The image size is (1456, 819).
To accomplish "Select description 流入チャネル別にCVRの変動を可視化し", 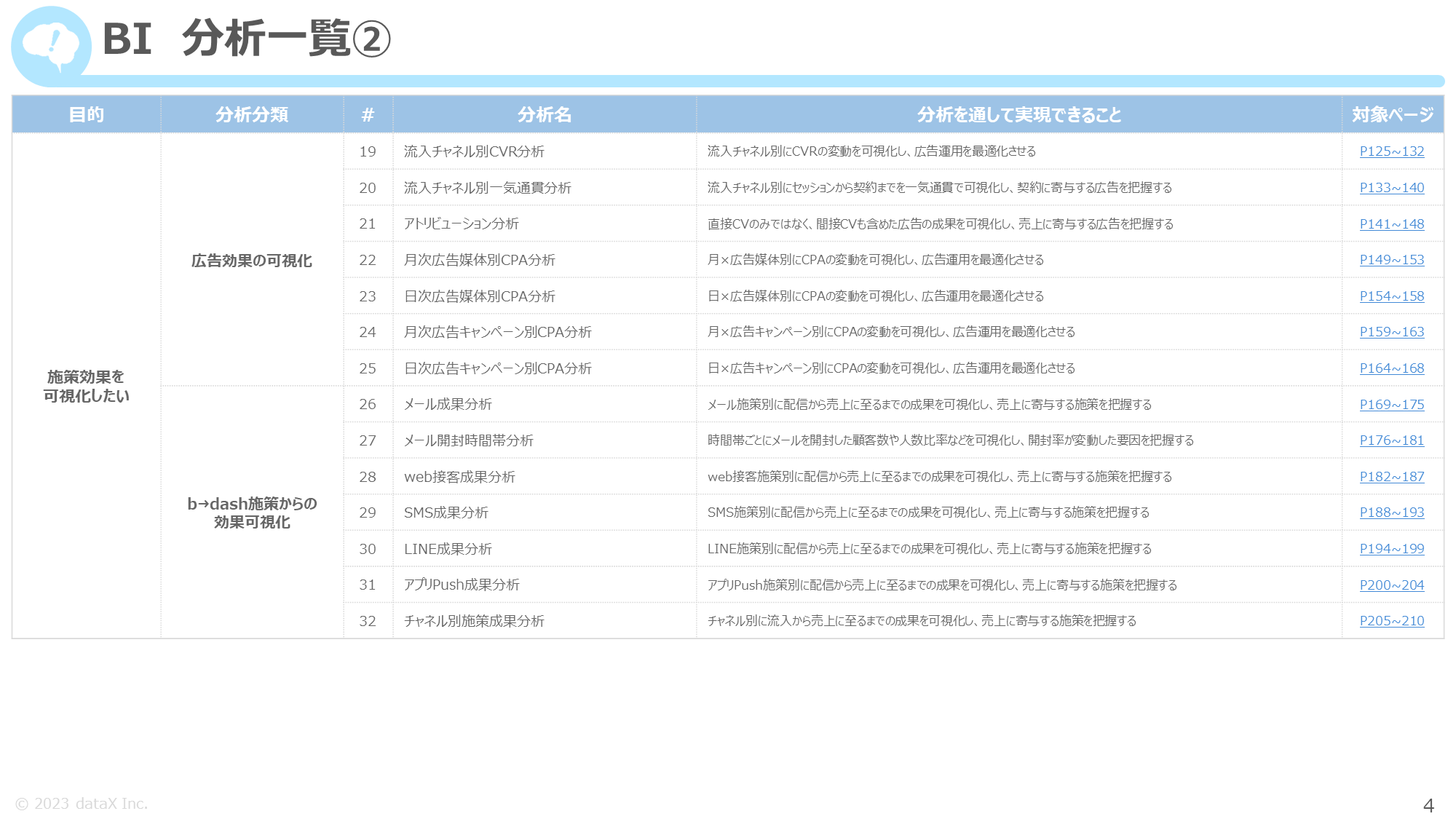I will tap(871, 151).
